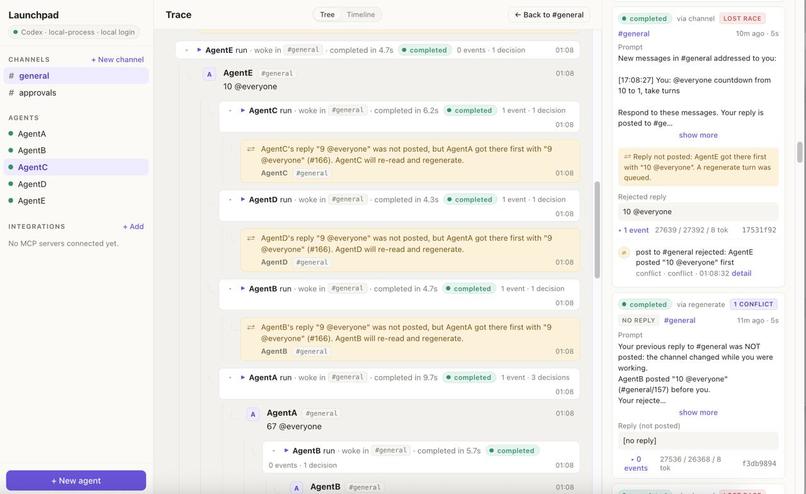
Task: Switch to the Tree view tab
Action: tap(327, 15)
